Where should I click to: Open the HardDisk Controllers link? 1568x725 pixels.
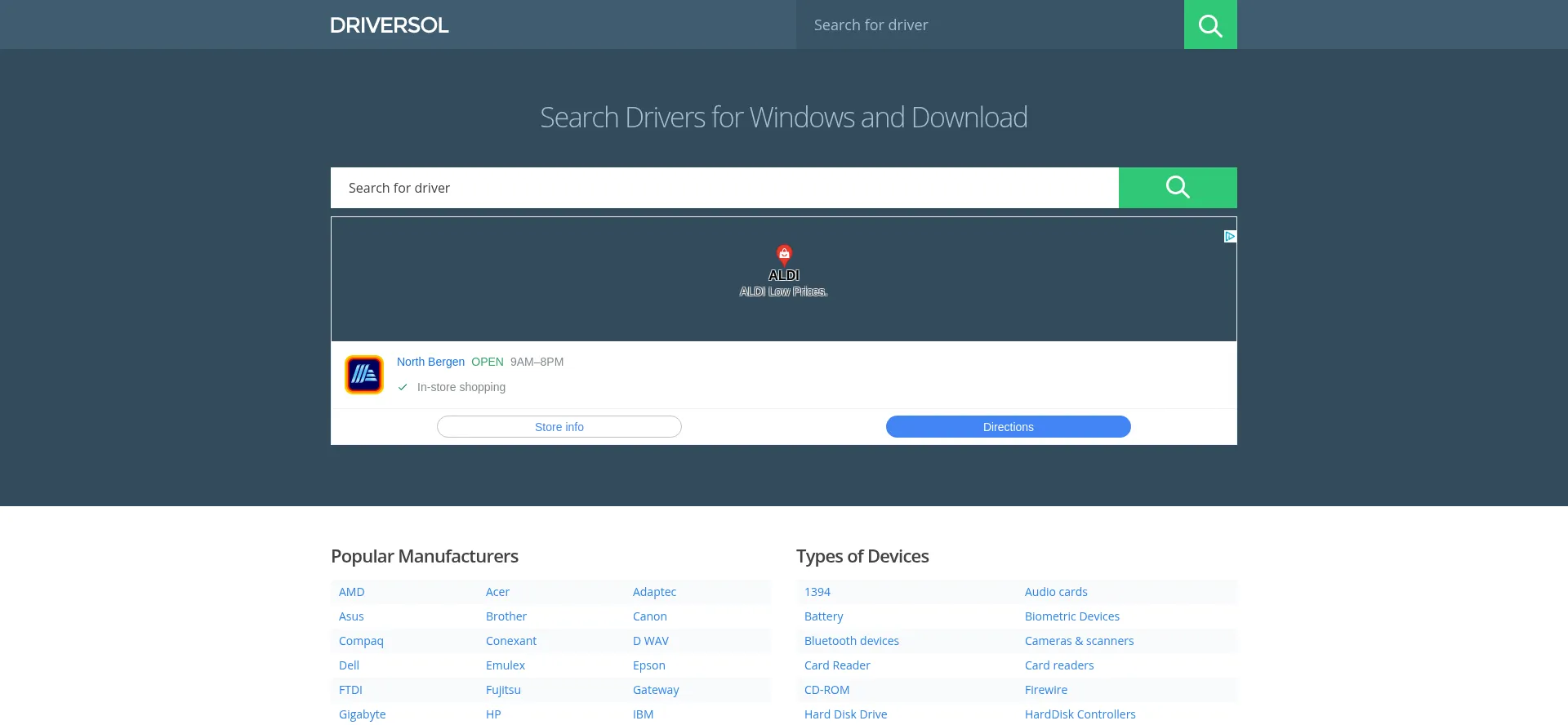1080,714
